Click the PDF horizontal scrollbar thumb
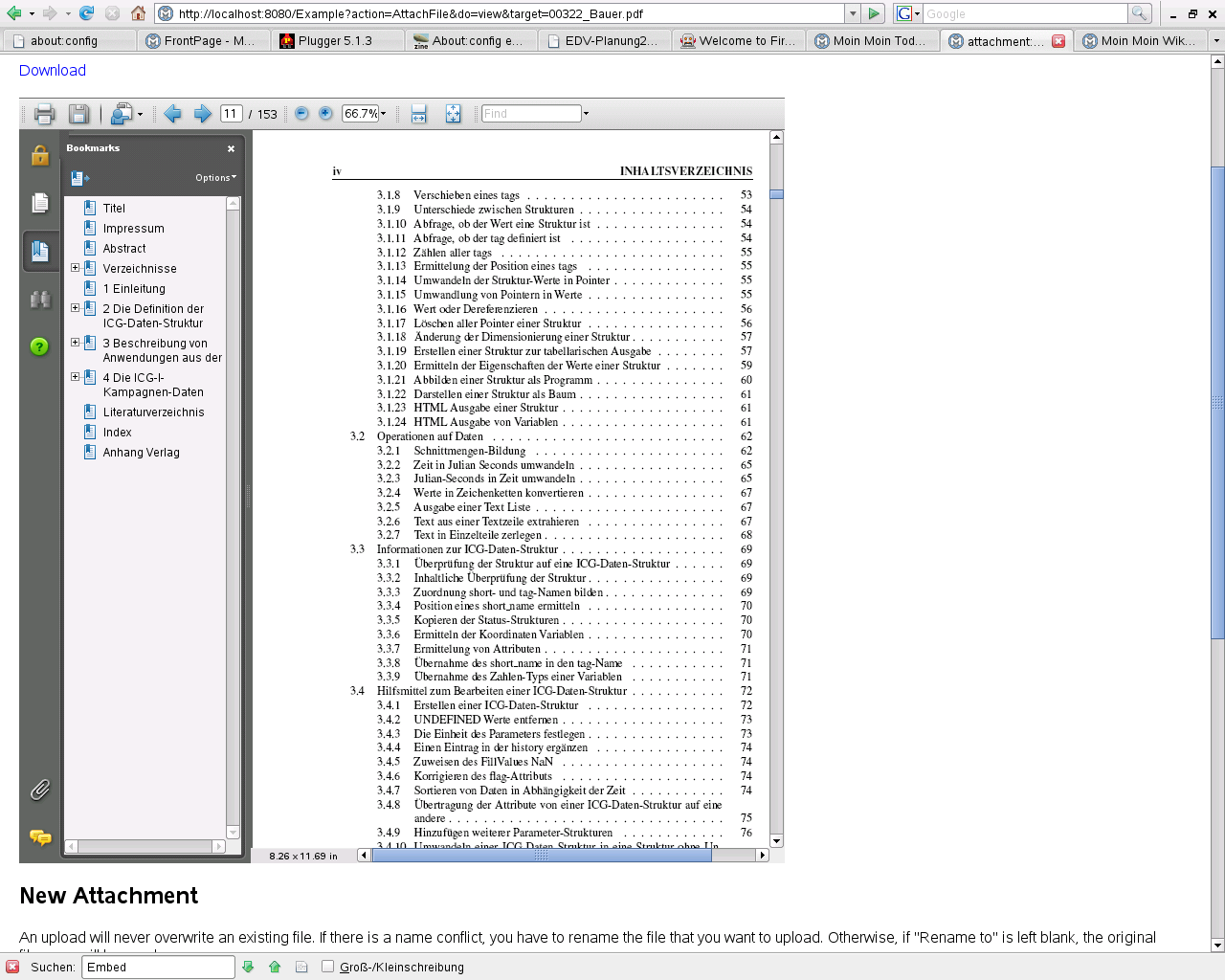Image resolution: width=1225 pixels, height=980 pixels. (541, 856)
